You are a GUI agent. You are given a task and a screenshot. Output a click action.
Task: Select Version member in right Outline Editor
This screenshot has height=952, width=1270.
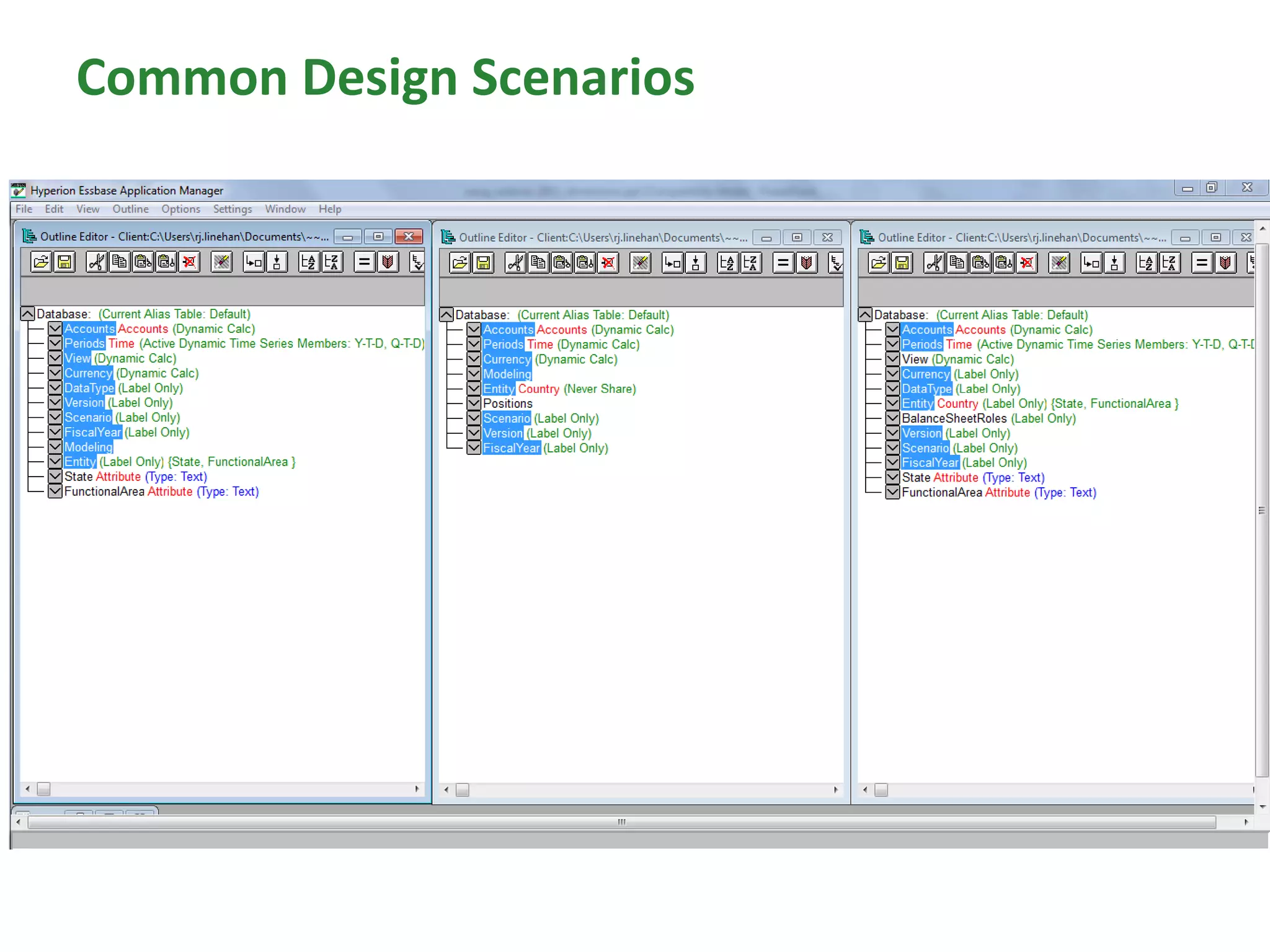pyautogui.click(x=921, y=433)
